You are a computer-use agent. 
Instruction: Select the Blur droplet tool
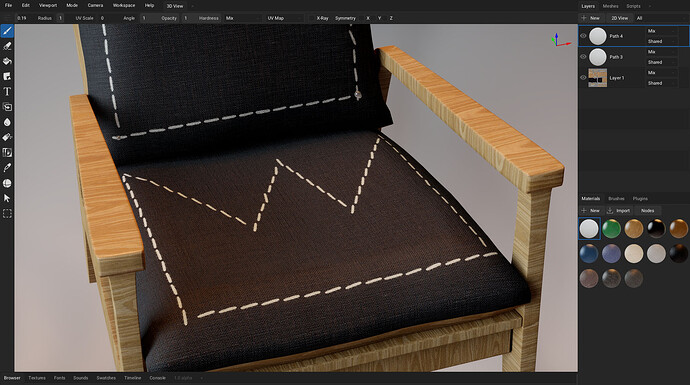click(7, 122)
